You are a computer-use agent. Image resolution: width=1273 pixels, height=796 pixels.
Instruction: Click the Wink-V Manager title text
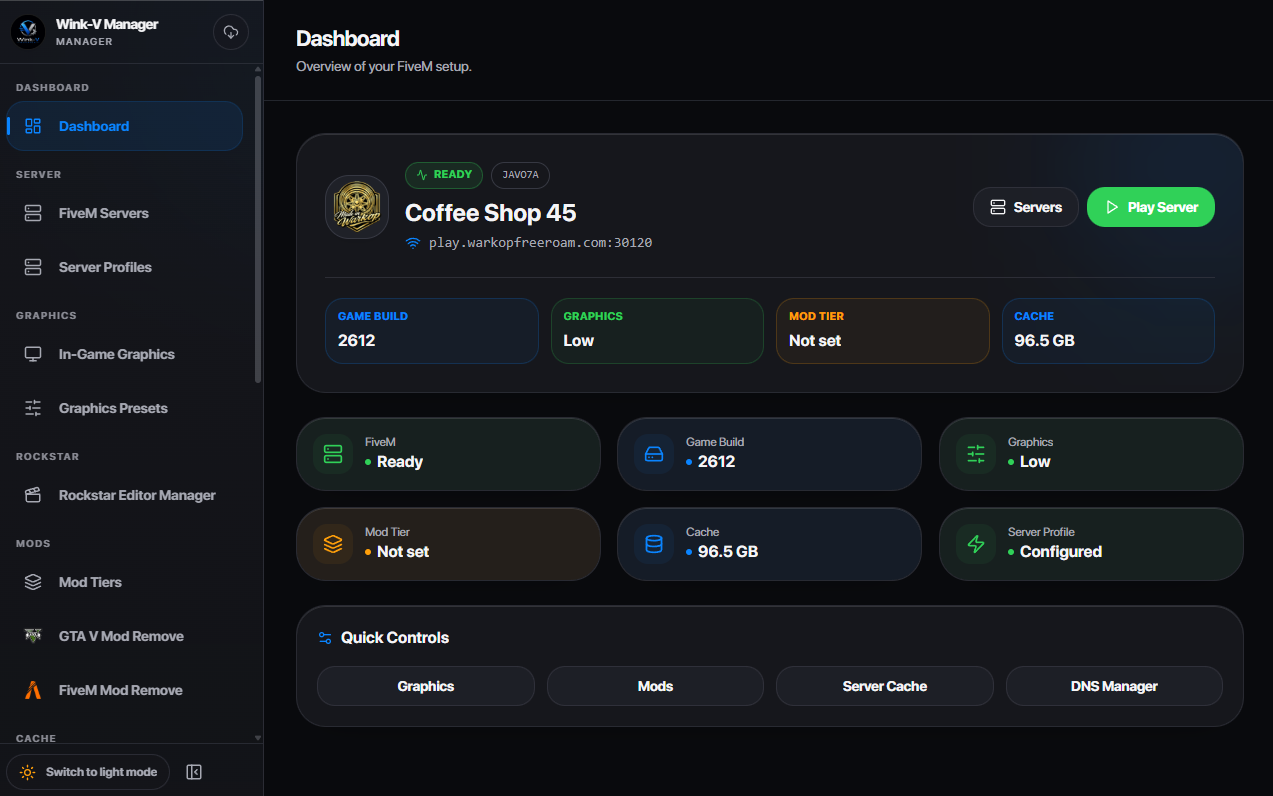coord(107,24)
